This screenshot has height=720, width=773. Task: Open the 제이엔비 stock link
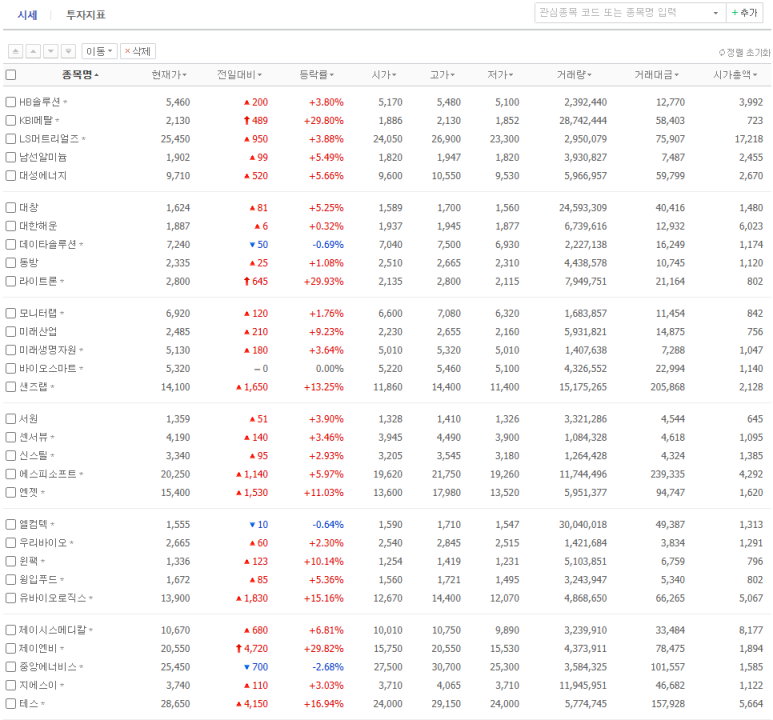(x=38, y=648)
